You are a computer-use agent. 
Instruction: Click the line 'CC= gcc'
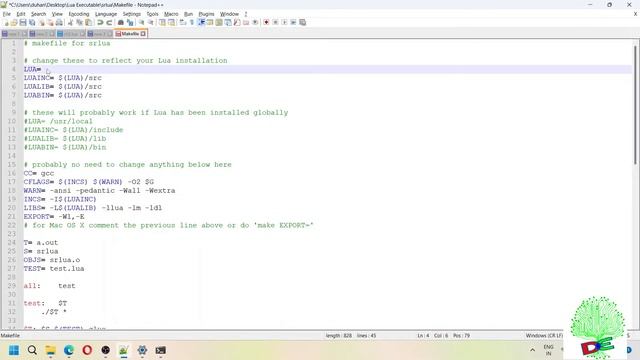(39, 173)
